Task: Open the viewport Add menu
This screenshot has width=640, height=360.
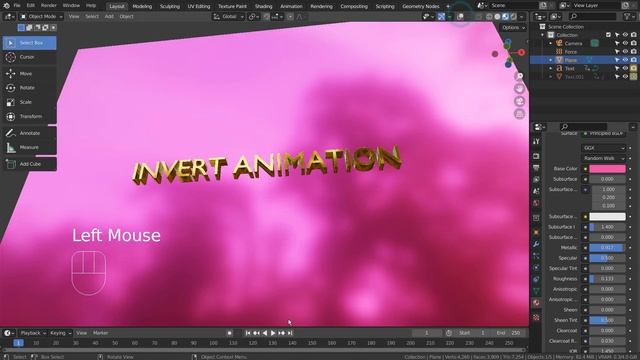Action: (x=109, y=17)
